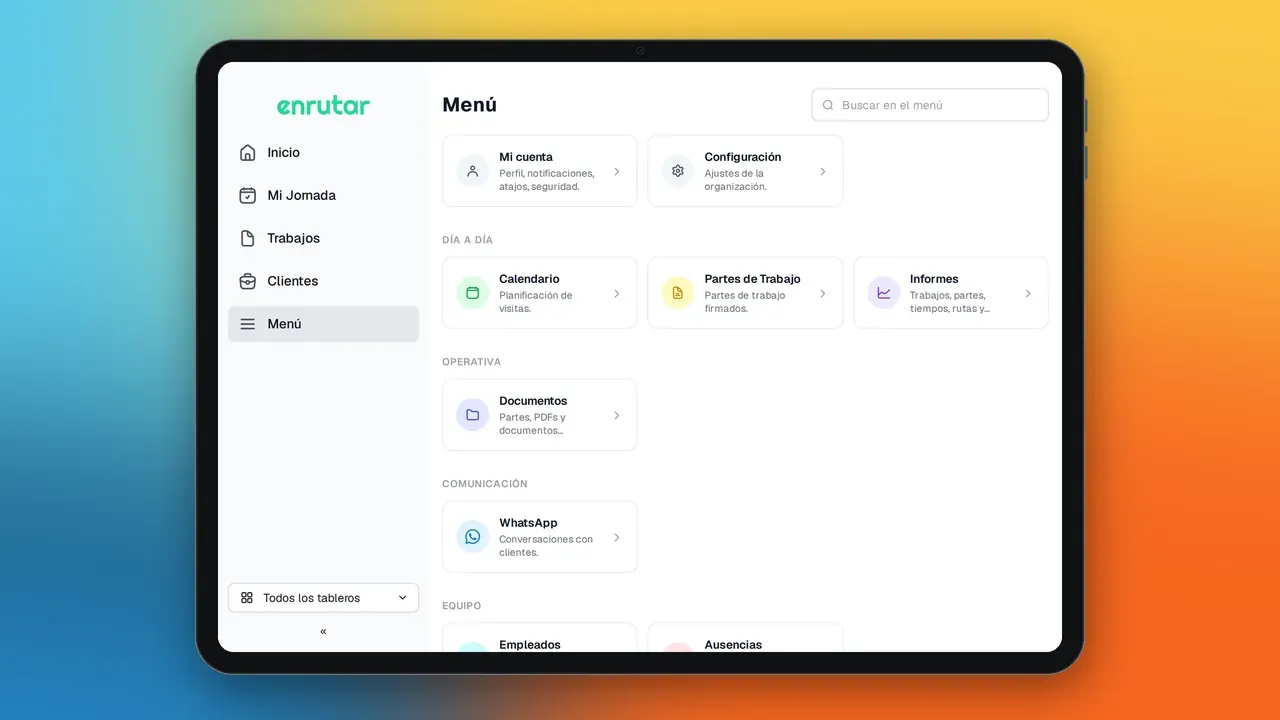The height and width of the screenshot is (720, 1280).
Task: Open the Partes de Trabajo title link
Action: click(753, 279)
